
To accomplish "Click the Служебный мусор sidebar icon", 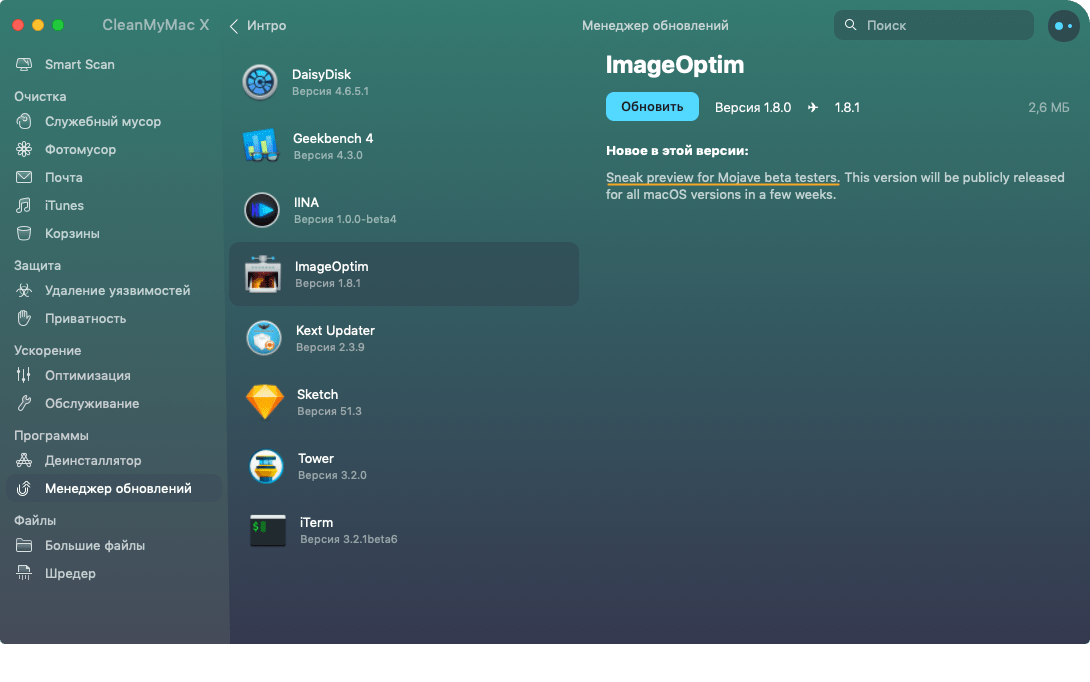I will [24, 121].
